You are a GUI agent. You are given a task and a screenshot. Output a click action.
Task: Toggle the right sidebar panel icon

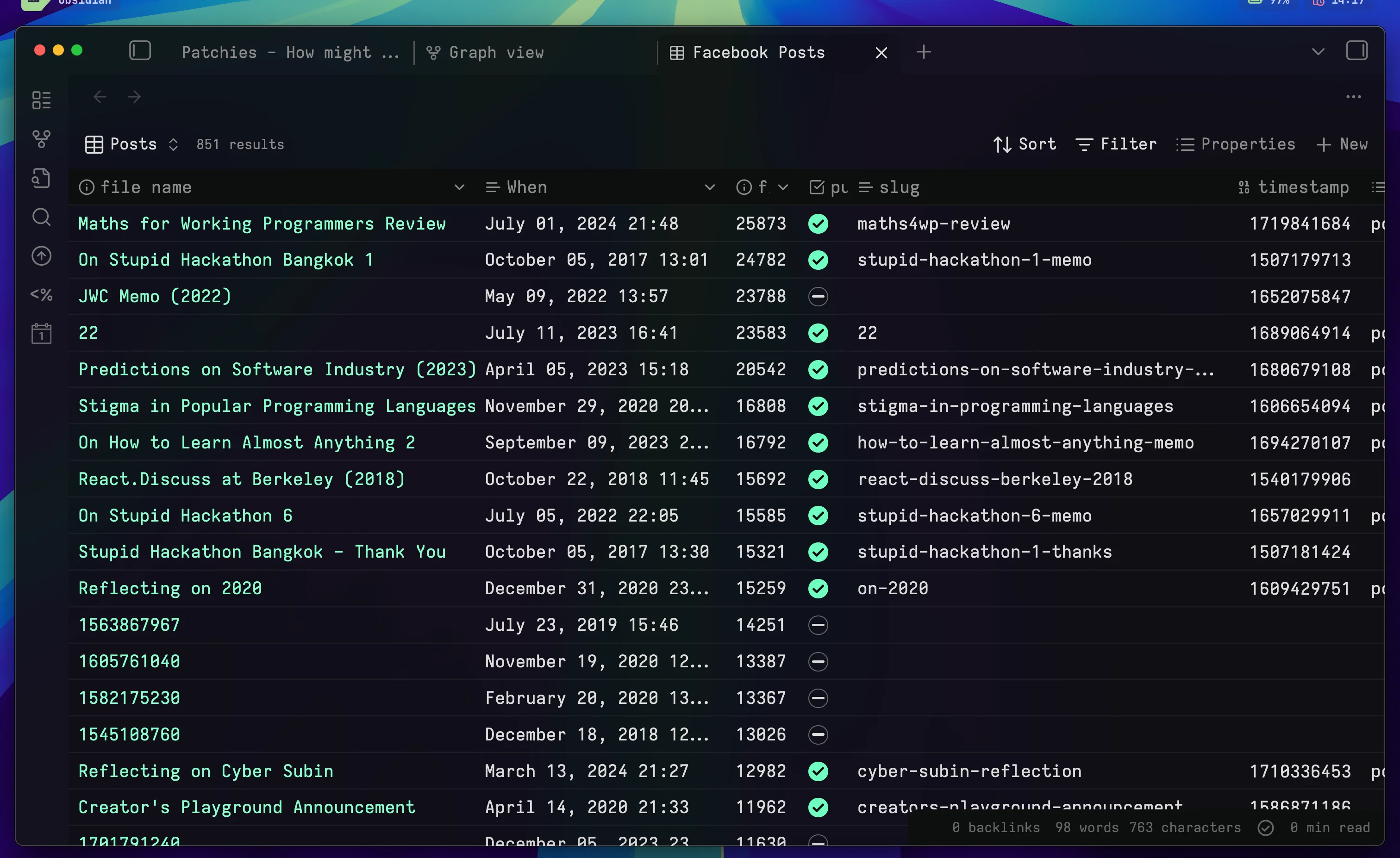[x=1356, y=51]
